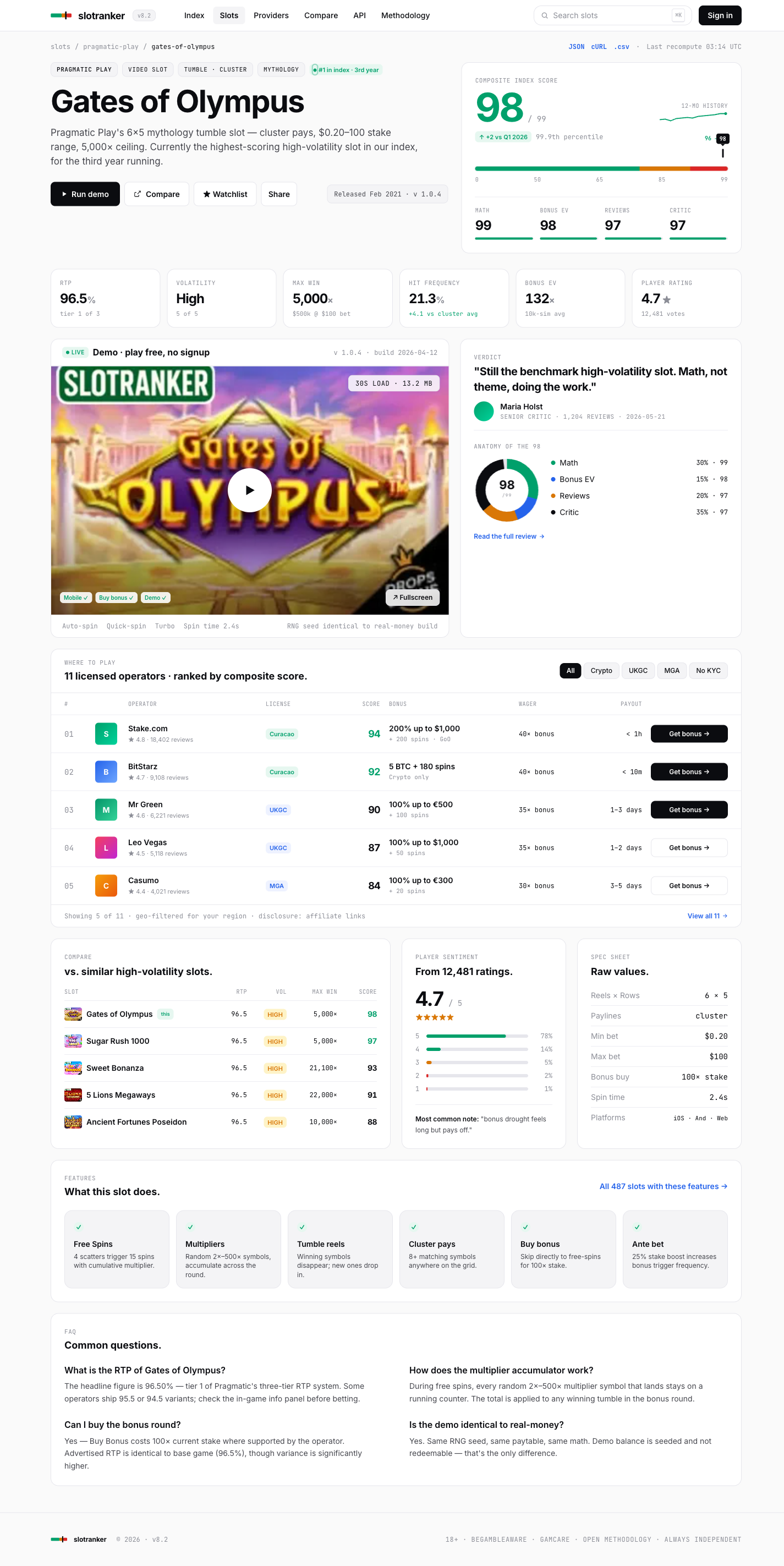Click the .csv export link
Screen dimensions: 784x1566
point(621,47)
